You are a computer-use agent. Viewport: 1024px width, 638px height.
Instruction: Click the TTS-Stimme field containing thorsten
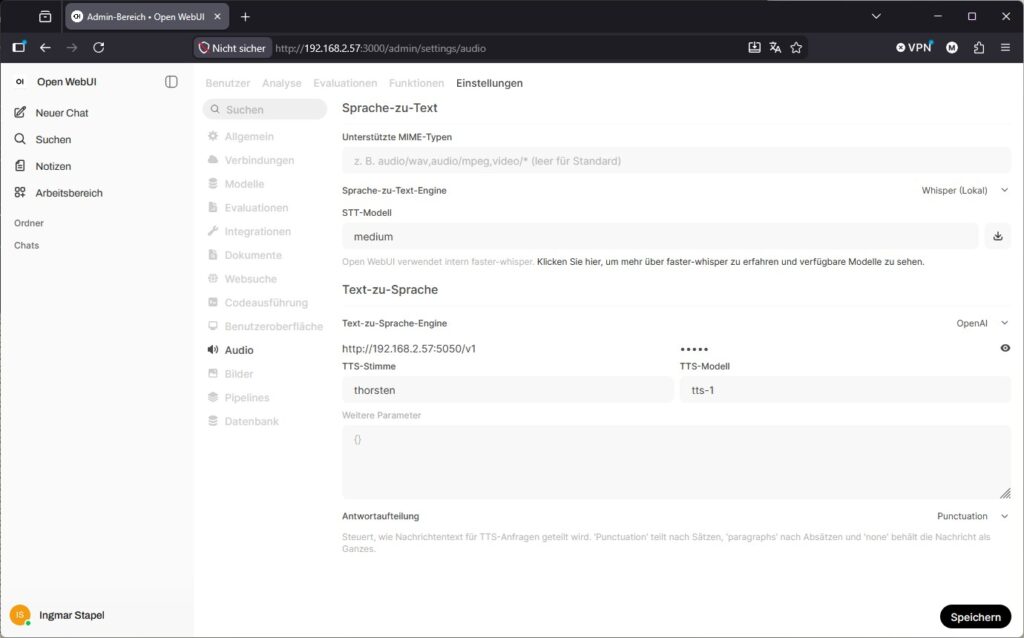click(x=507, y=390)
